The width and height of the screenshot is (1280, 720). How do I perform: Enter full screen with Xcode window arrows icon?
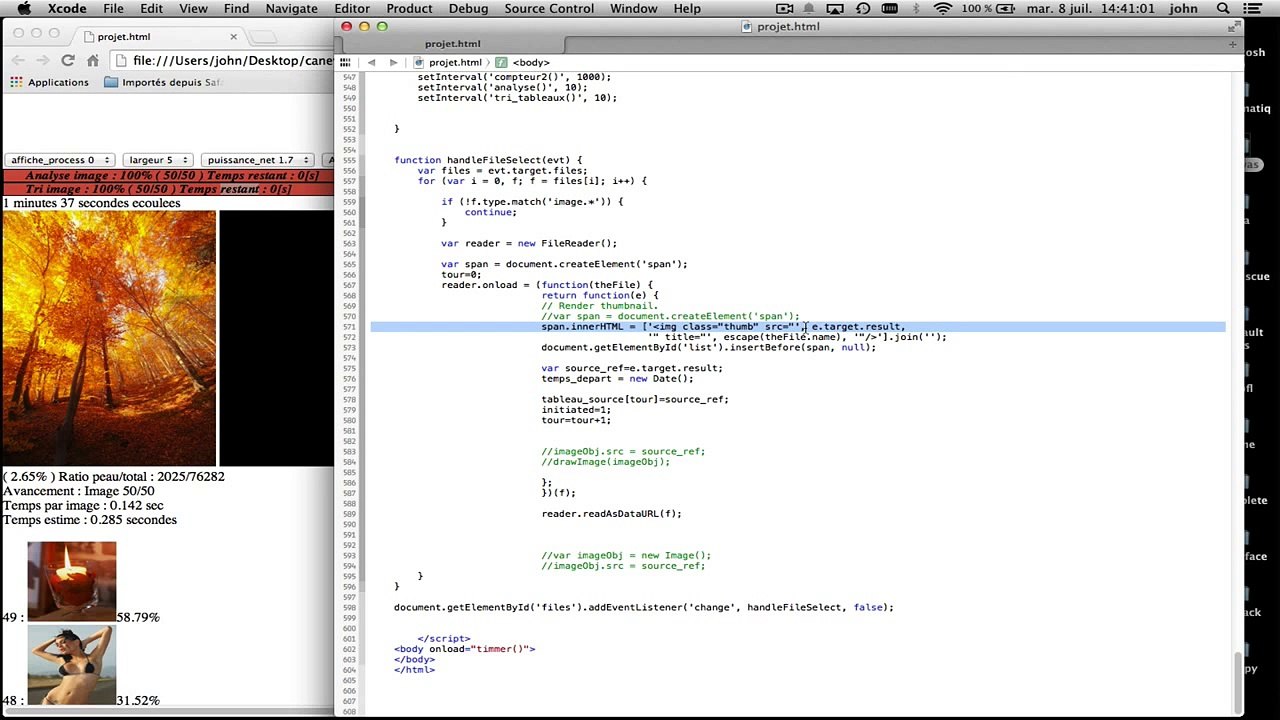(1232, 26)
